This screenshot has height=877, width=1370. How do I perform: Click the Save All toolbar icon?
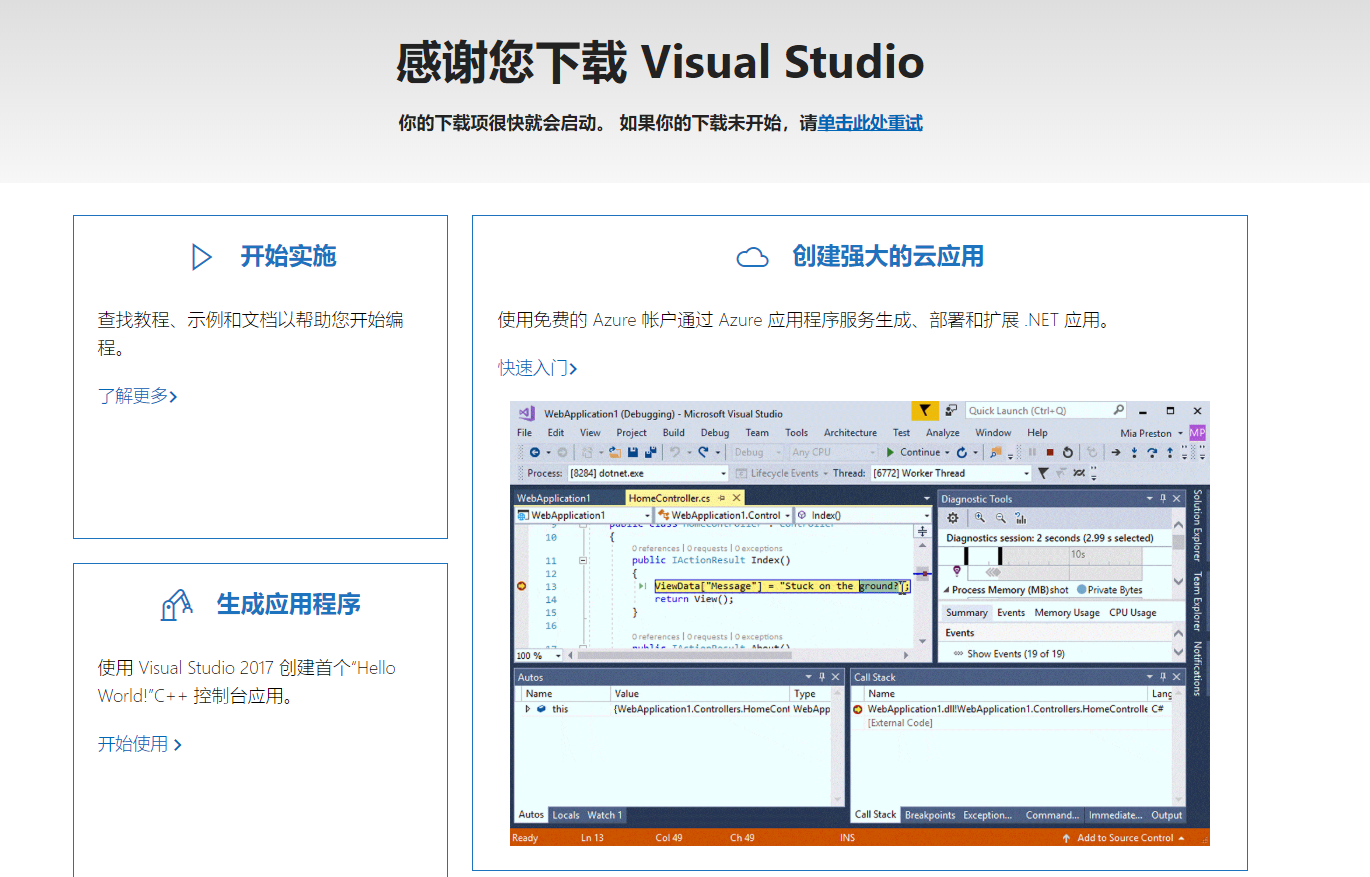click(650, 452)
